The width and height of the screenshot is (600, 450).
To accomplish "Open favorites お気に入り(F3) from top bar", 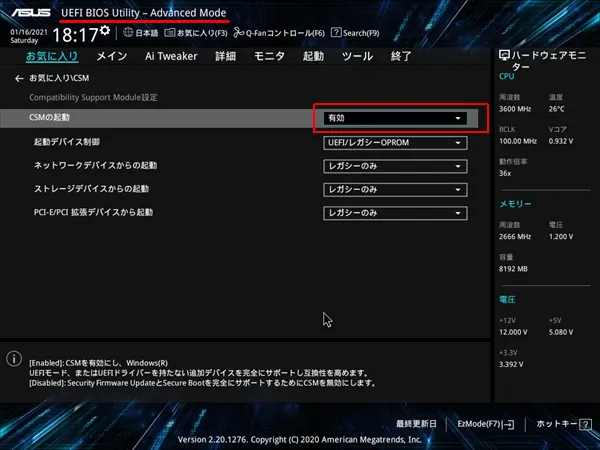I will pos(196,33).
